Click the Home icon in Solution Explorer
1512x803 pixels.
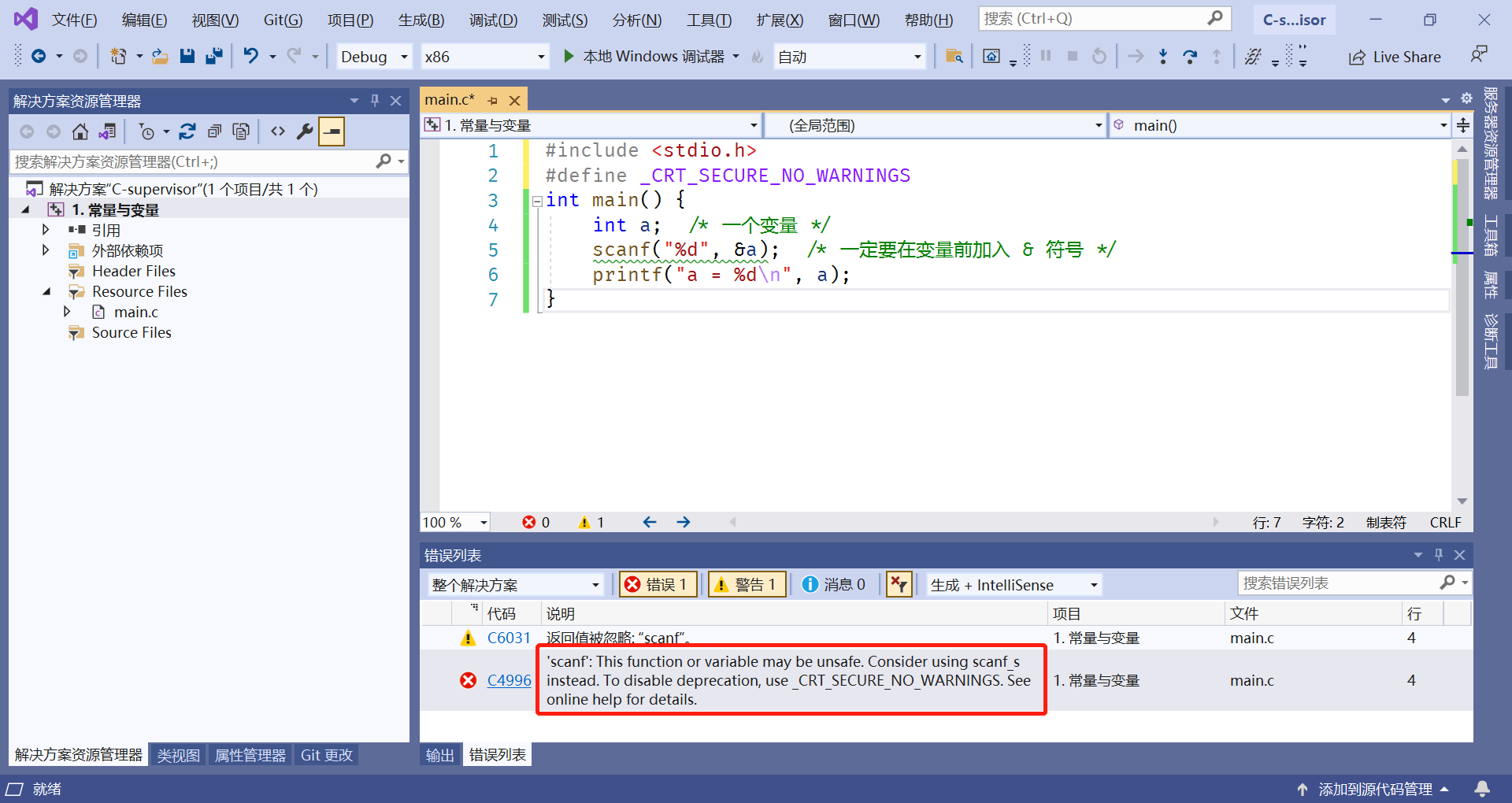click(x=80, y=131)
